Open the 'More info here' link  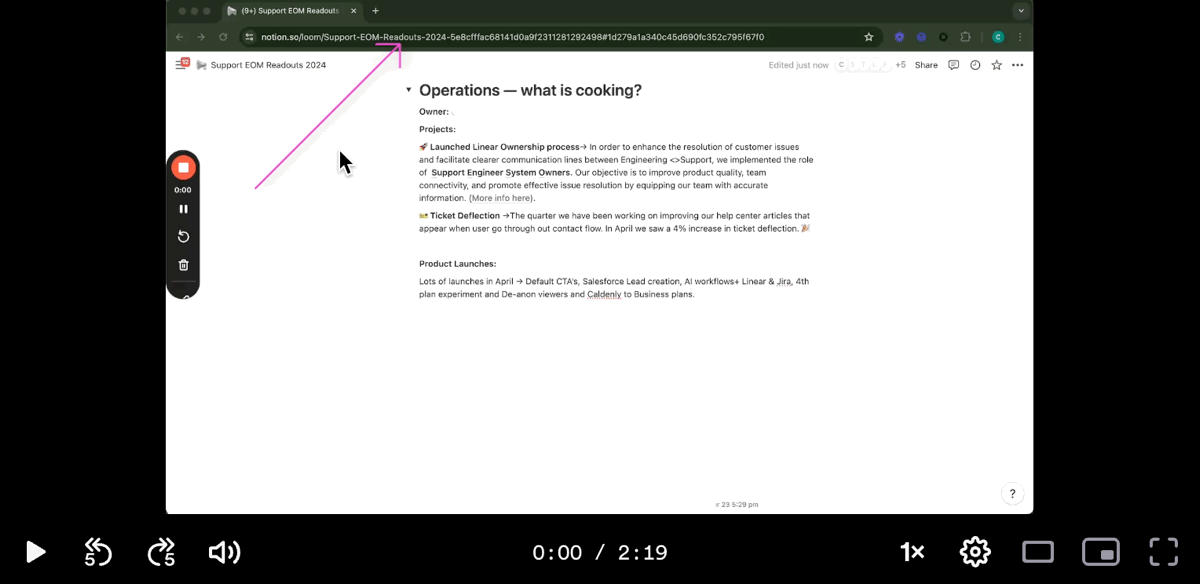coord(501,198)
